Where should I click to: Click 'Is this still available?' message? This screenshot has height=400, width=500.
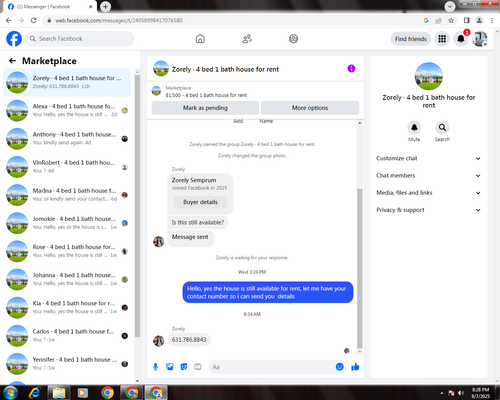click(198, 222)
